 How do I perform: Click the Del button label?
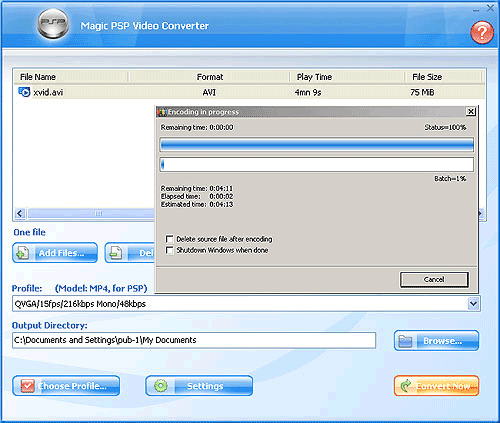tap(146, 253)
